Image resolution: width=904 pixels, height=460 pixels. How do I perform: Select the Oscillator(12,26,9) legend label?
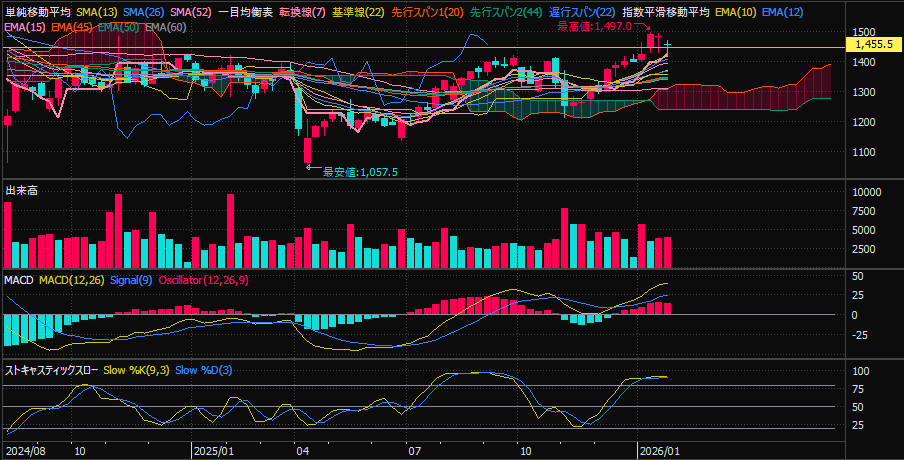click(x=204, y=279)
